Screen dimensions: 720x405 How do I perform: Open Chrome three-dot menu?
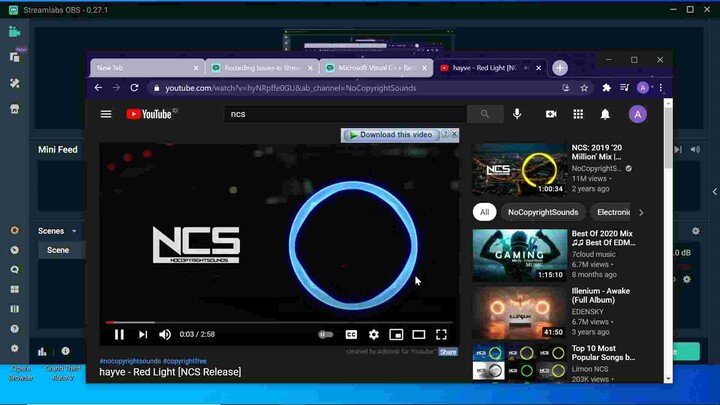click(661, 88)
